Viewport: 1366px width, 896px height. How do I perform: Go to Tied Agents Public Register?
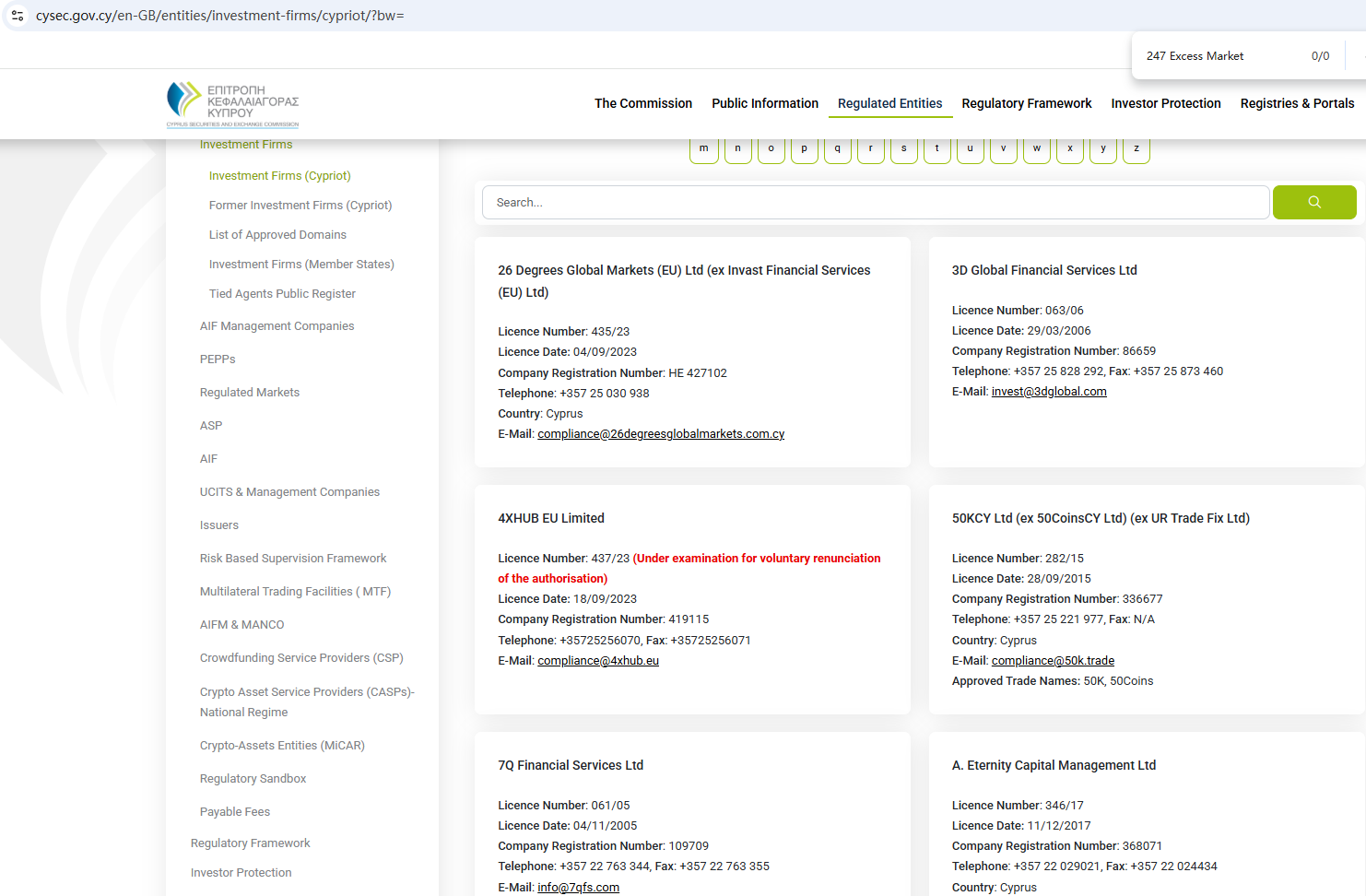click(x=282, y=294)
